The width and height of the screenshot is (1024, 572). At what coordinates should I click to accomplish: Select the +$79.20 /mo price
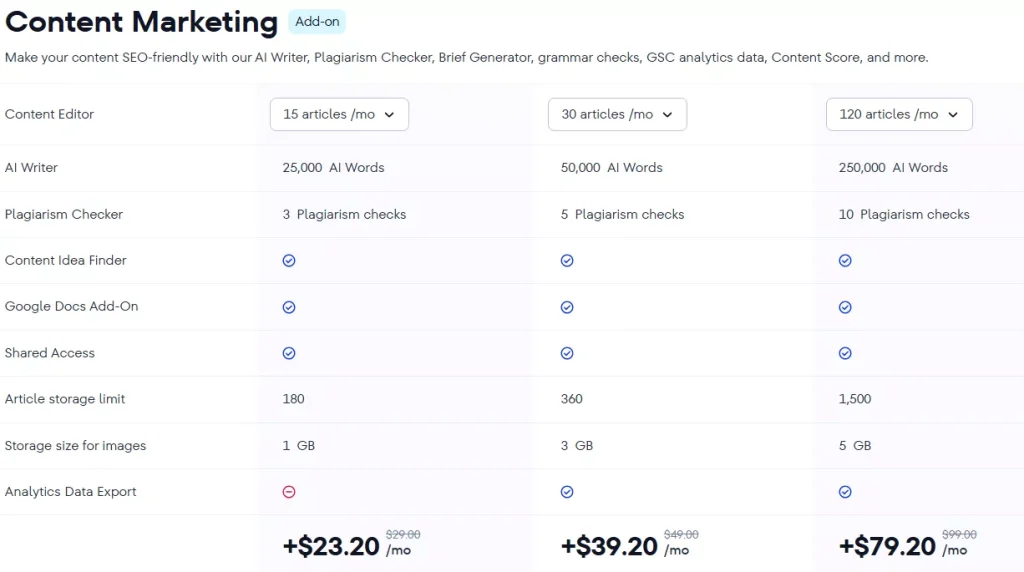pos(888,546)
